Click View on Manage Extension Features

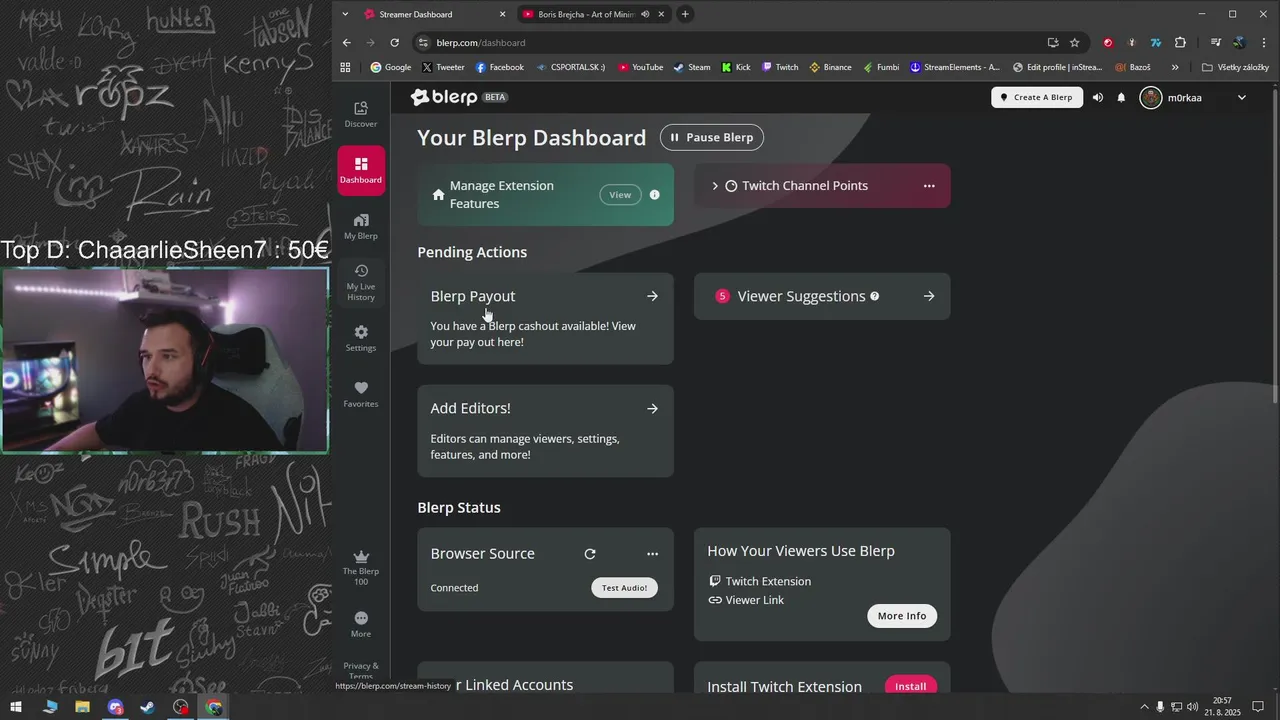tap(620, 195)
